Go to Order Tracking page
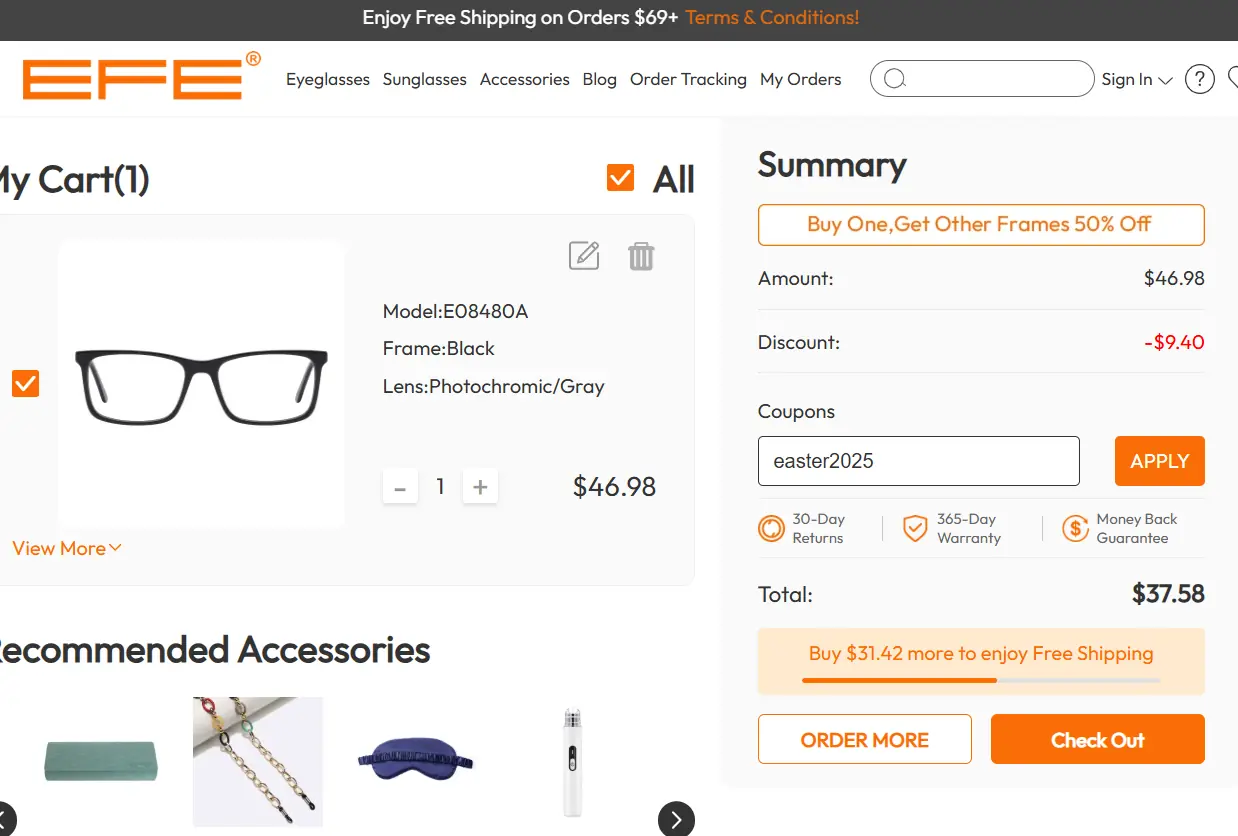1238x836 pixels. pos(688,79)
